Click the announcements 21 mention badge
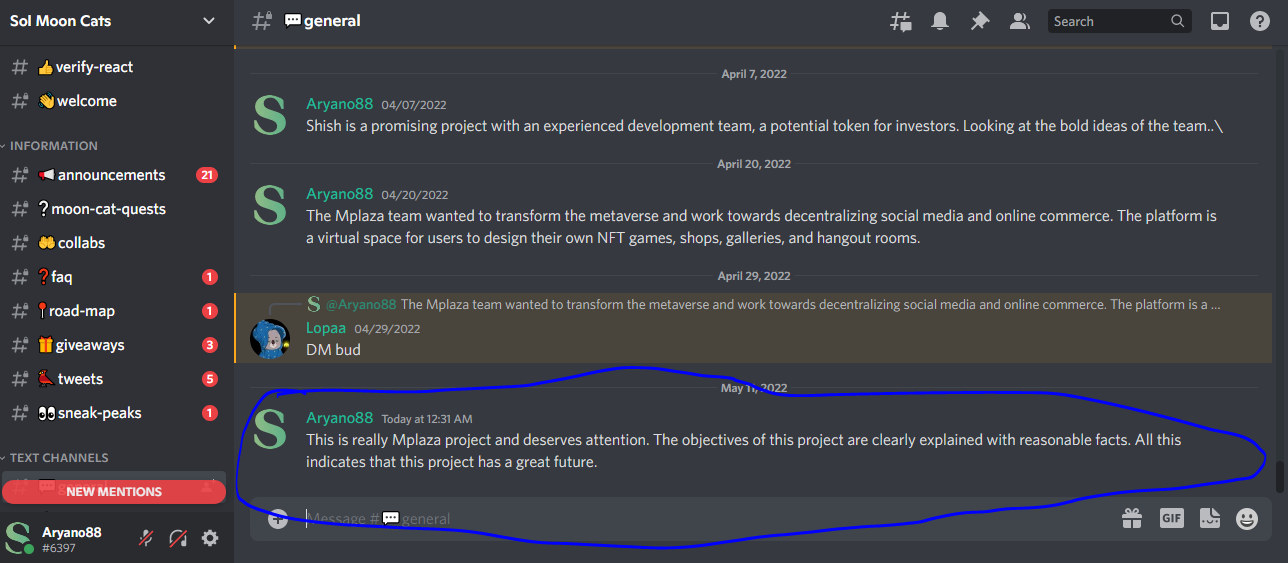 (x=207, y=175)
